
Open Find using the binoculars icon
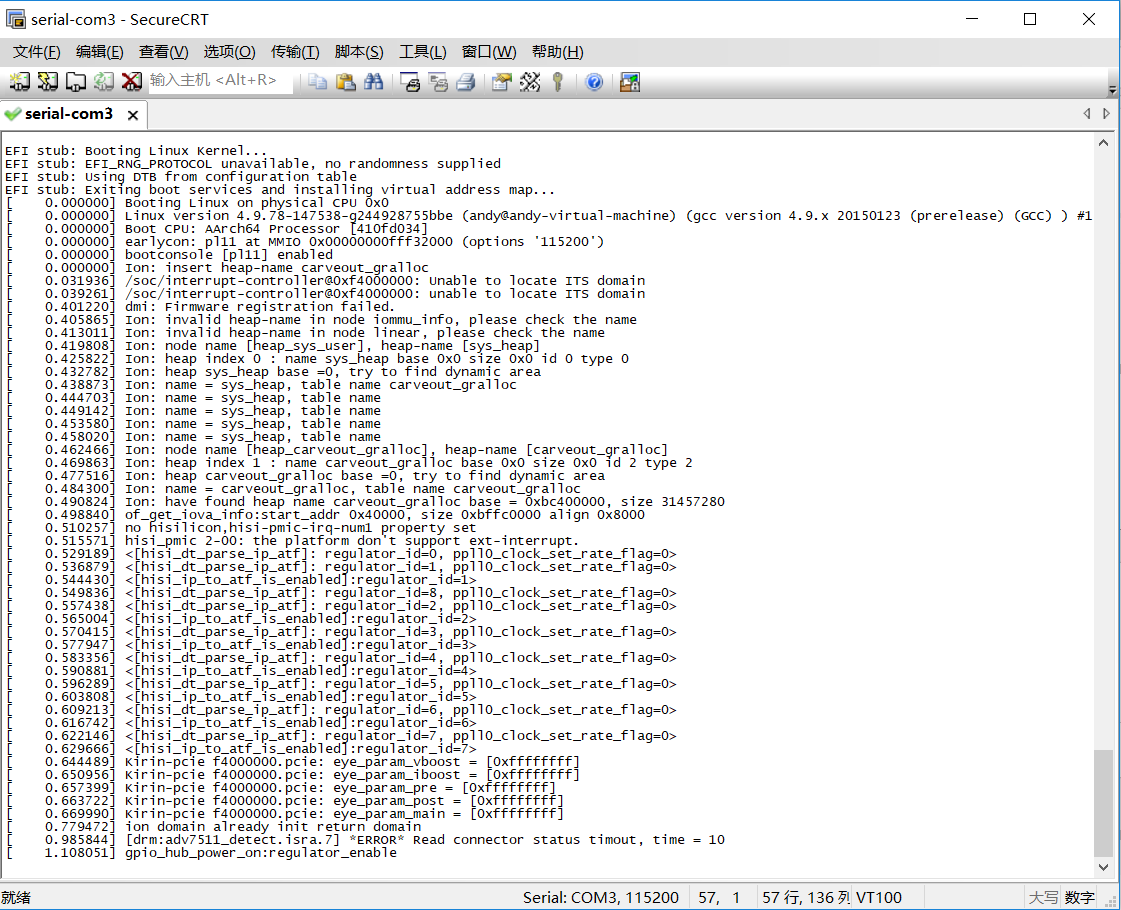pos(374,82)
